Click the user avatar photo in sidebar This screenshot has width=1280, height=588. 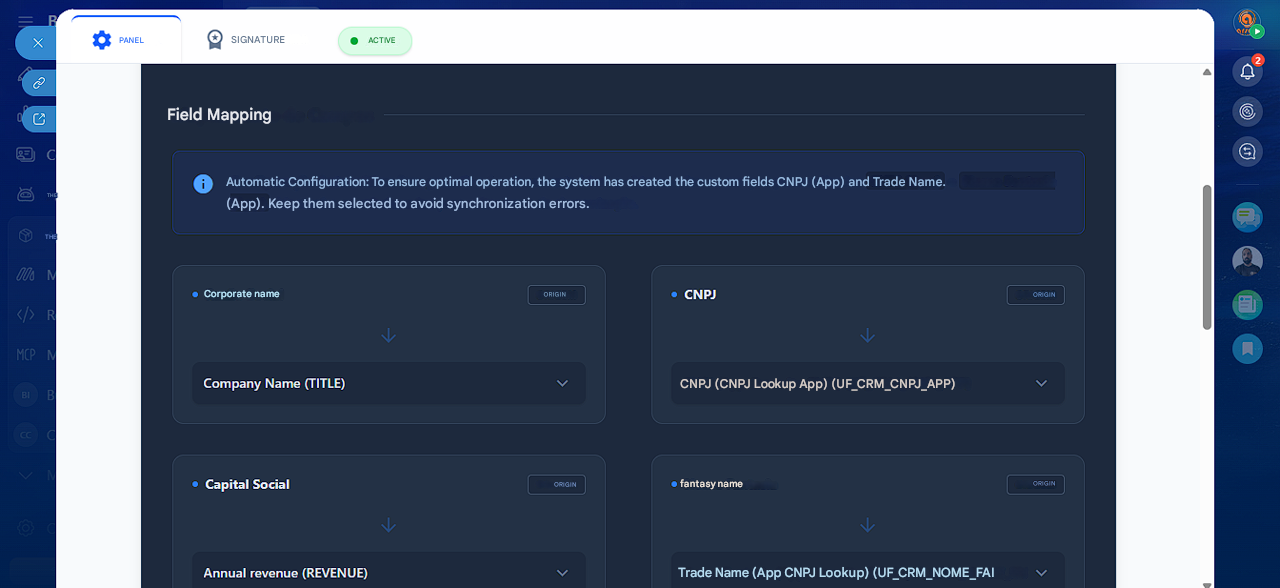pyautogui.click(x=1247, y=261)
